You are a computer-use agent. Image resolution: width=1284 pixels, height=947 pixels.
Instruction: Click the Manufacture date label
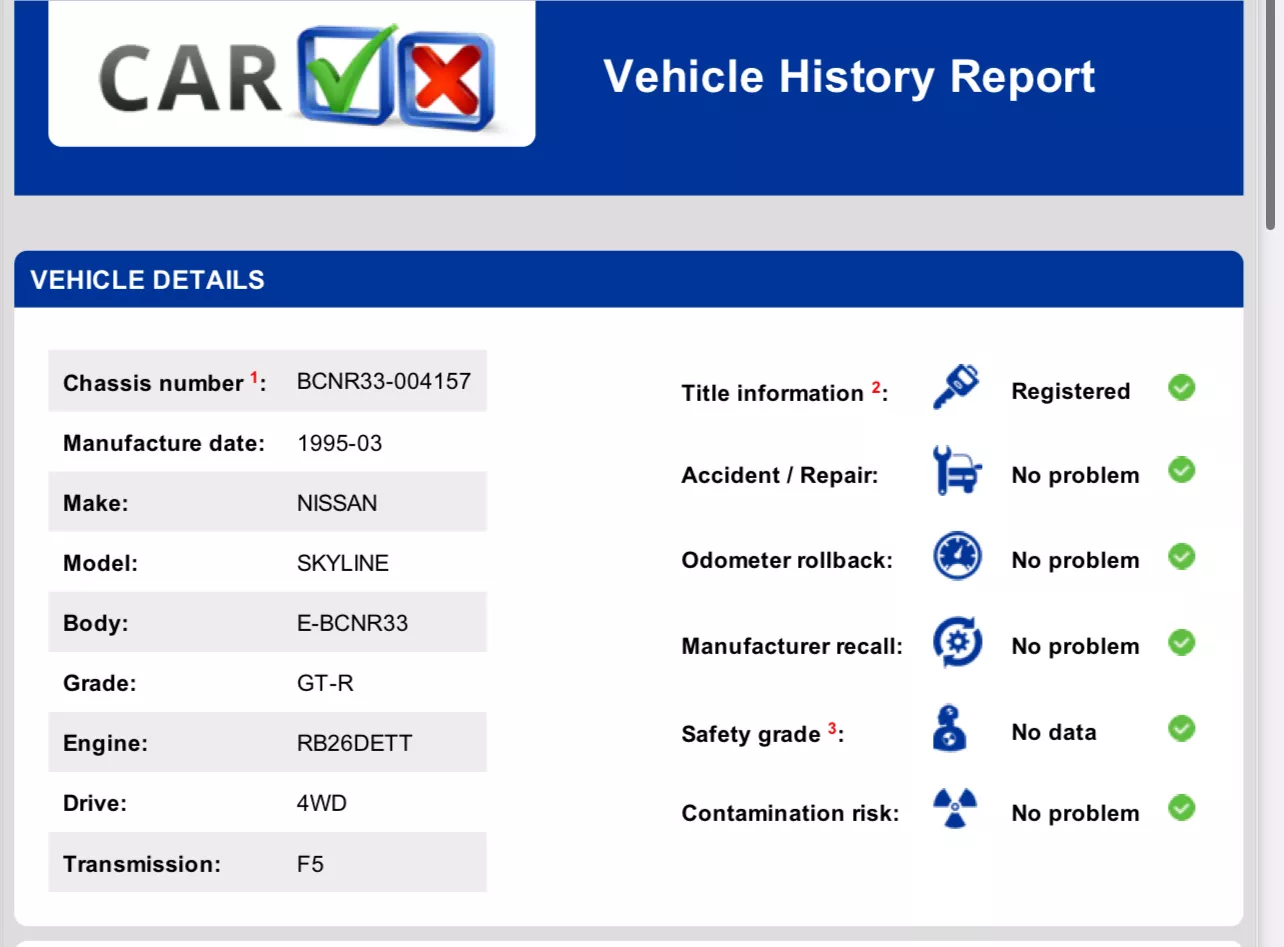tap(164, 443)
